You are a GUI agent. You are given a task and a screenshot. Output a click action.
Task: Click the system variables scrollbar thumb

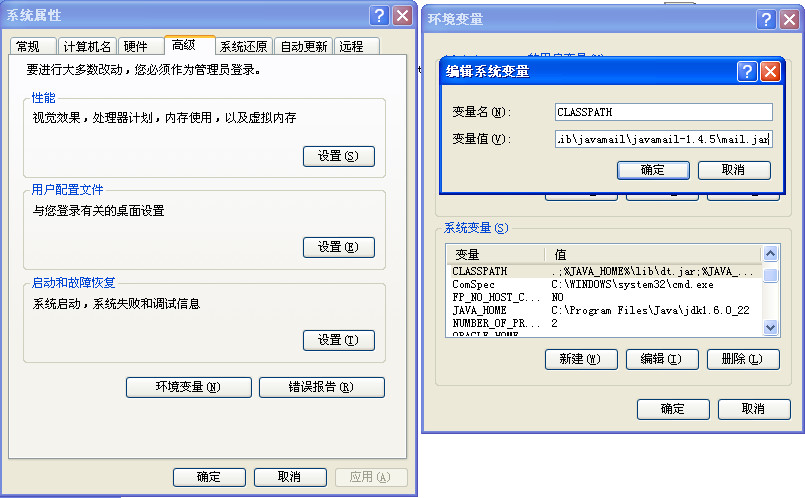pos(770,275)
